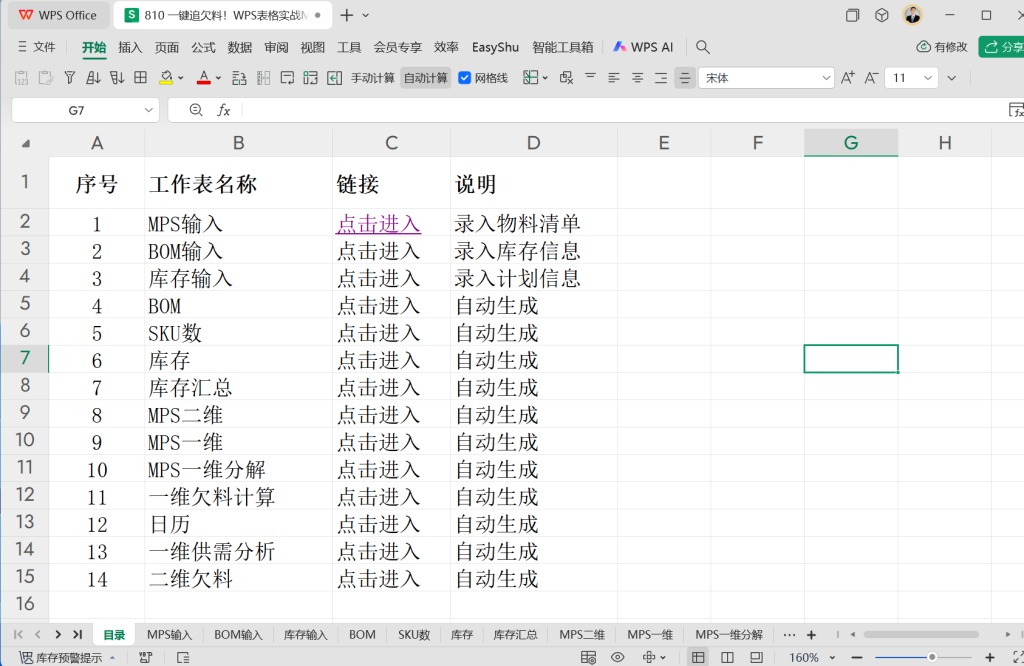This screenshot has height=666, width=1024.
Task: Align text left
Action: pyautogui.click(x=614, y=78)
